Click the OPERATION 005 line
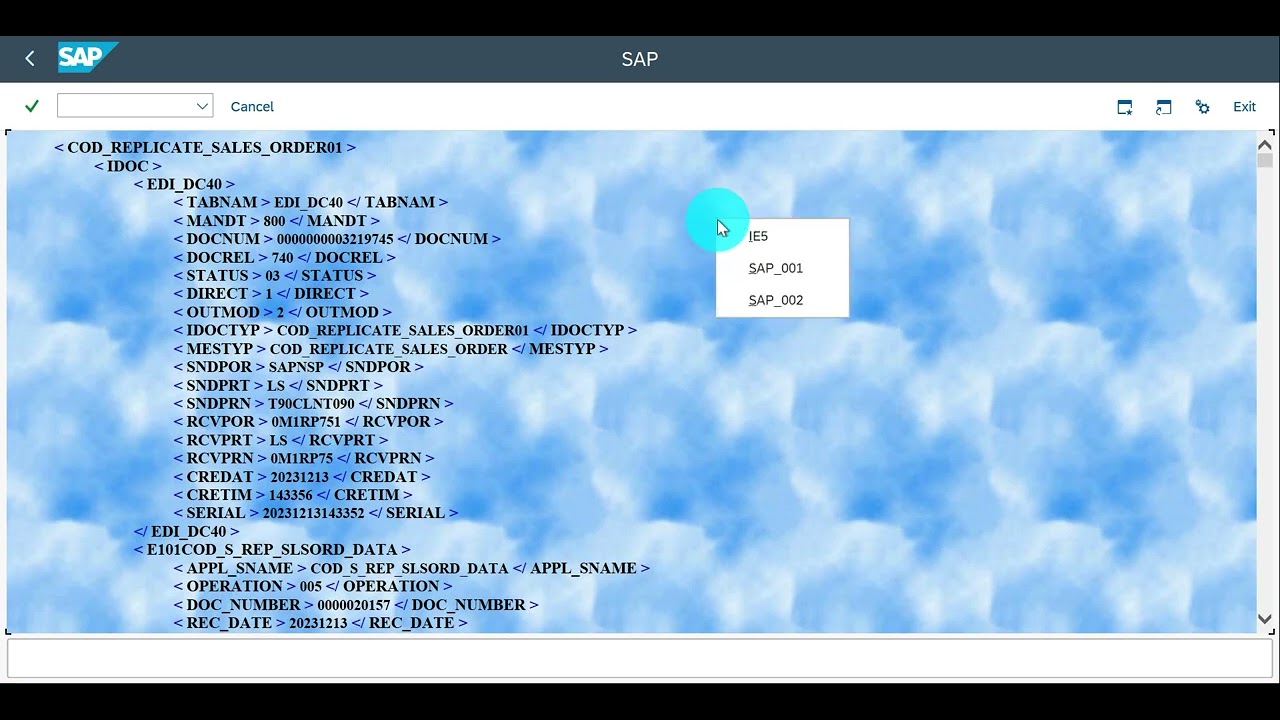The height and width of the screenshot is (720, 1280). click(313, 586)
